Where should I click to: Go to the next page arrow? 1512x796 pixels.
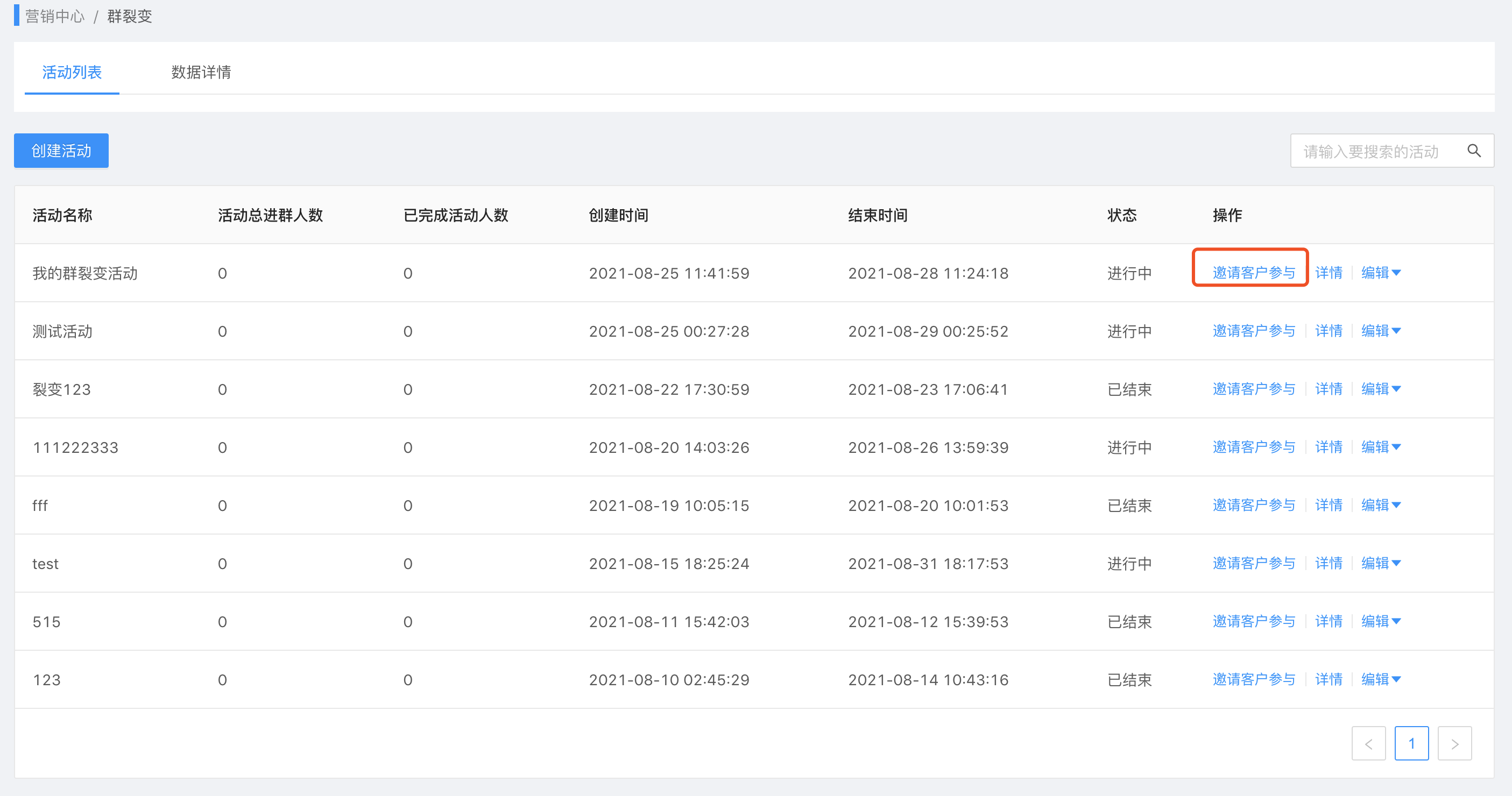pos(1454,744)
